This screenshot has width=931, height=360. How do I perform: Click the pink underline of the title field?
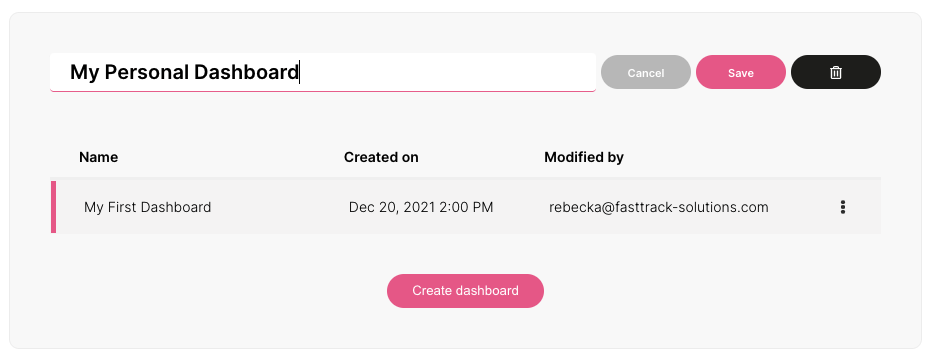coord(322,91)
